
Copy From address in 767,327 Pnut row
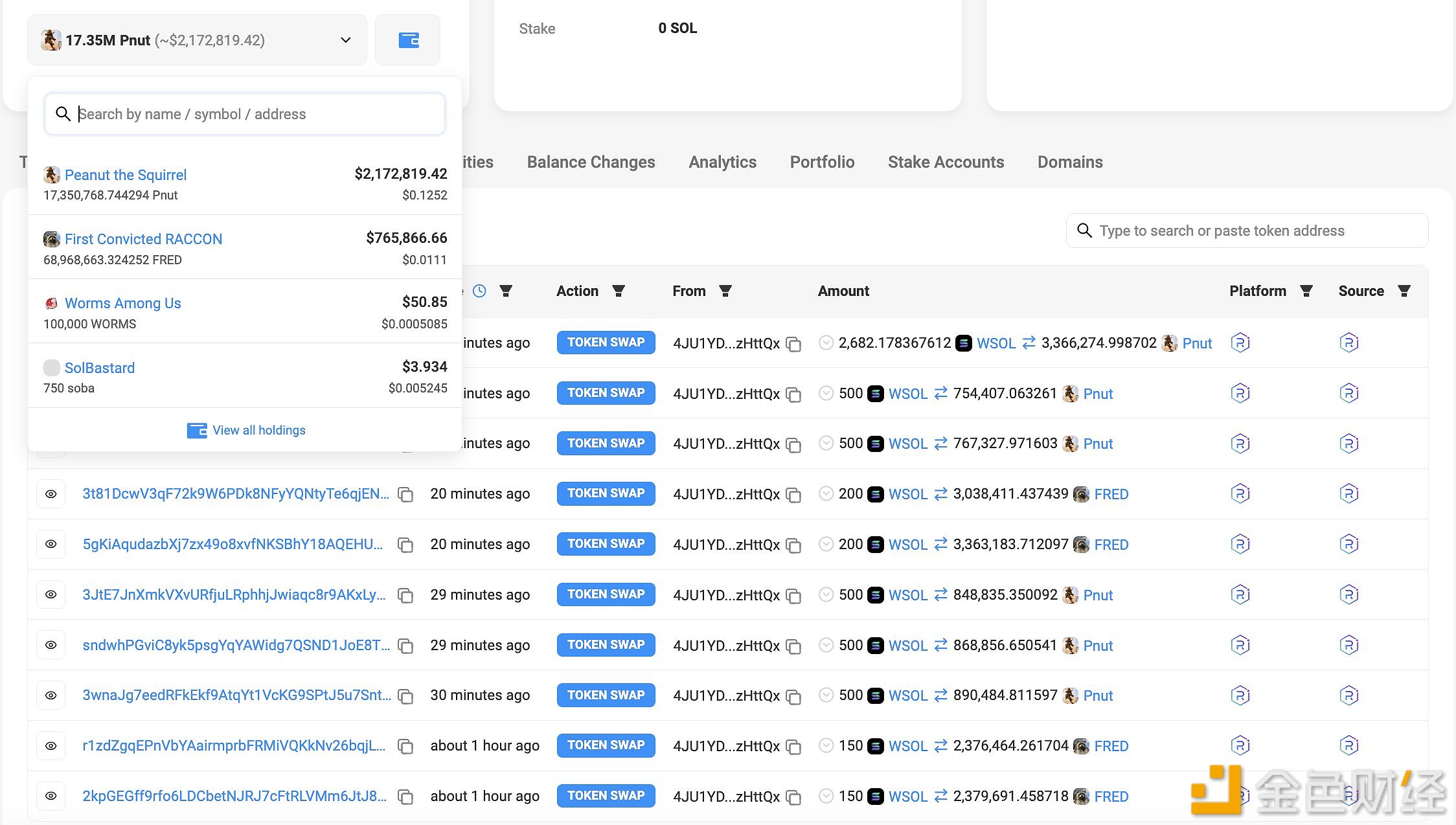[x=793, y=444]
